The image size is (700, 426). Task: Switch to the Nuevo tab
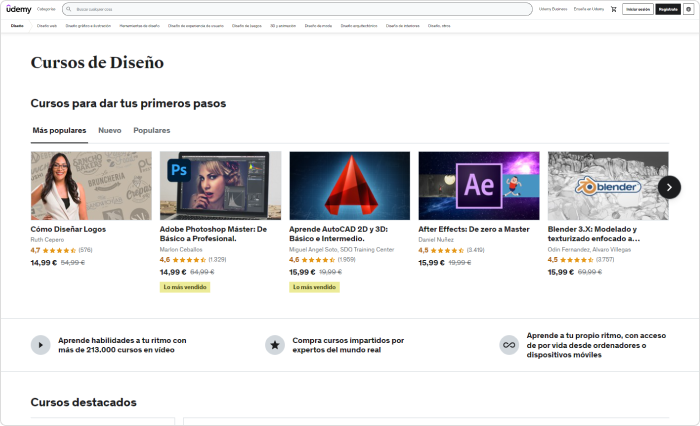(x=110, y=130)
